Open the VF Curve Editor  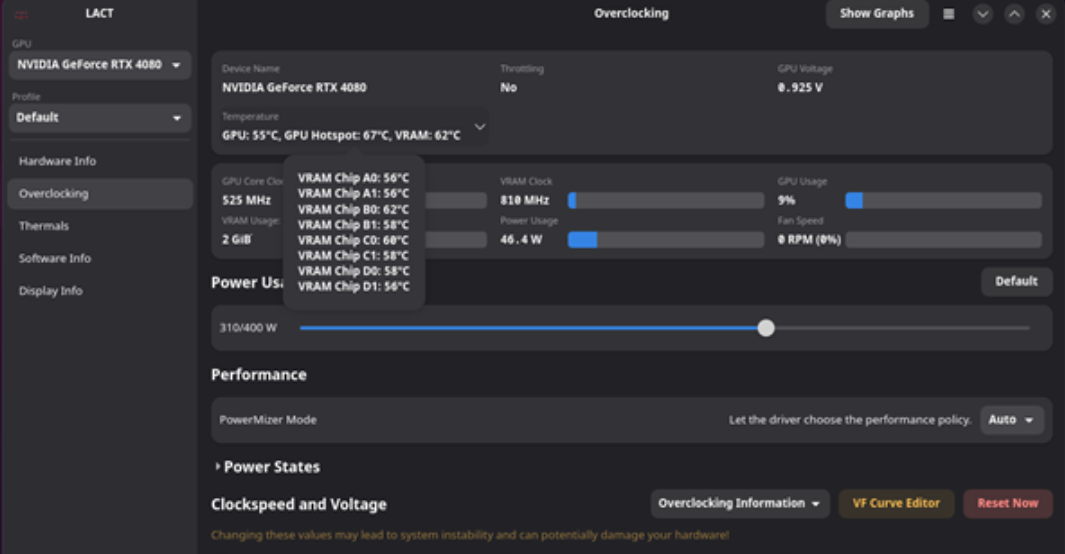click(897, 504)
